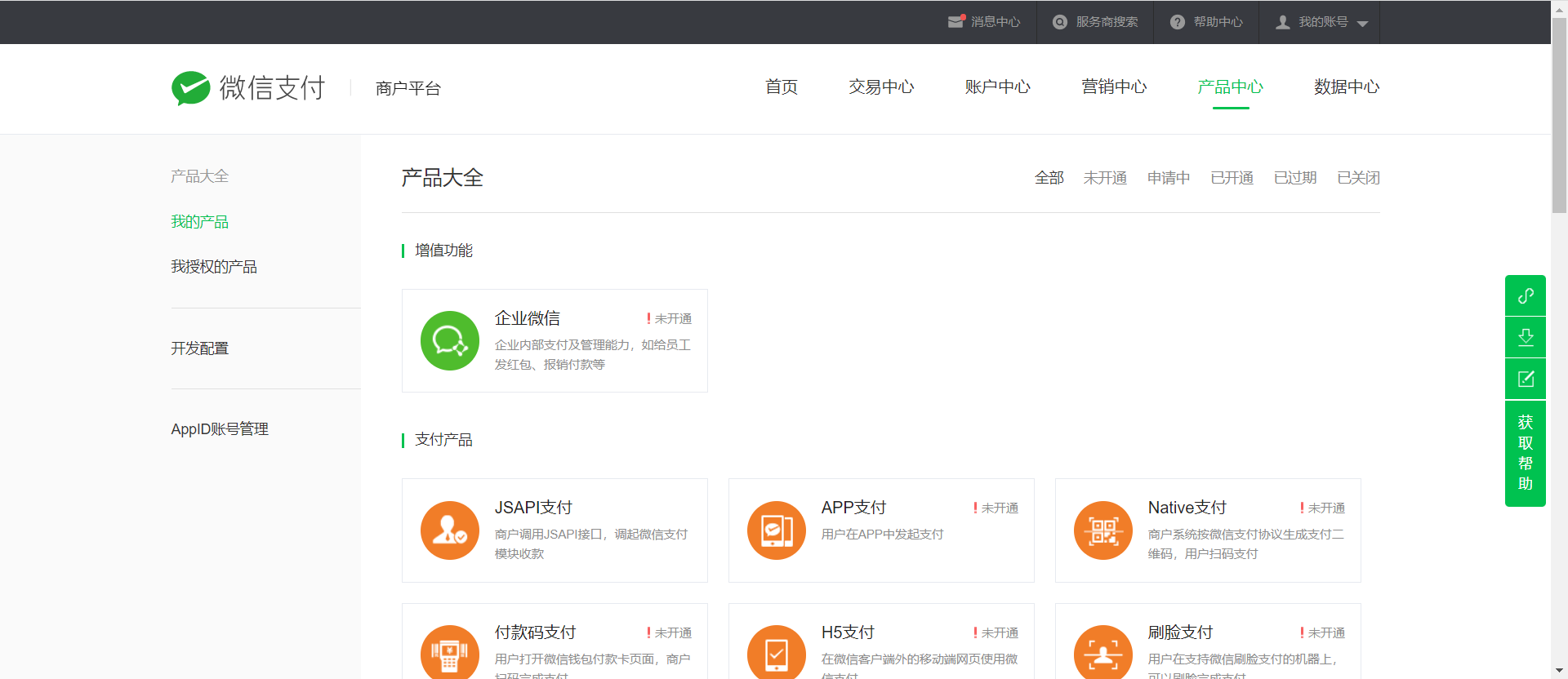This screenshot has height=679, width=1568.
Task: Open the APP支付 product title
Action: click(x=853, y=508)
